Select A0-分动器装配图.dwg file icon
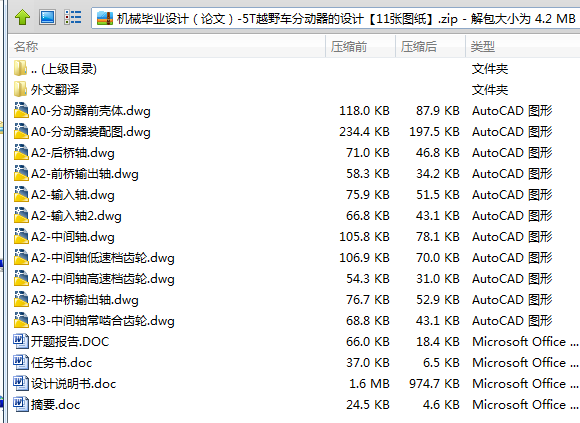Image resolution: width=580 pixels, height=423 pixels. coord(21,131)
